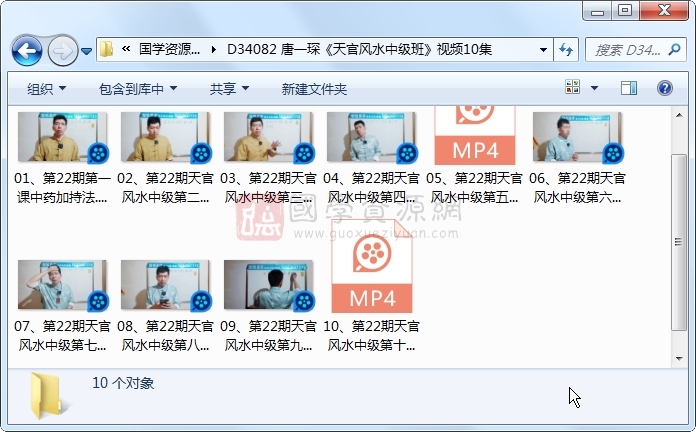
Task: Expand the « hidden path chevron
Action: (x=126, y=49)
